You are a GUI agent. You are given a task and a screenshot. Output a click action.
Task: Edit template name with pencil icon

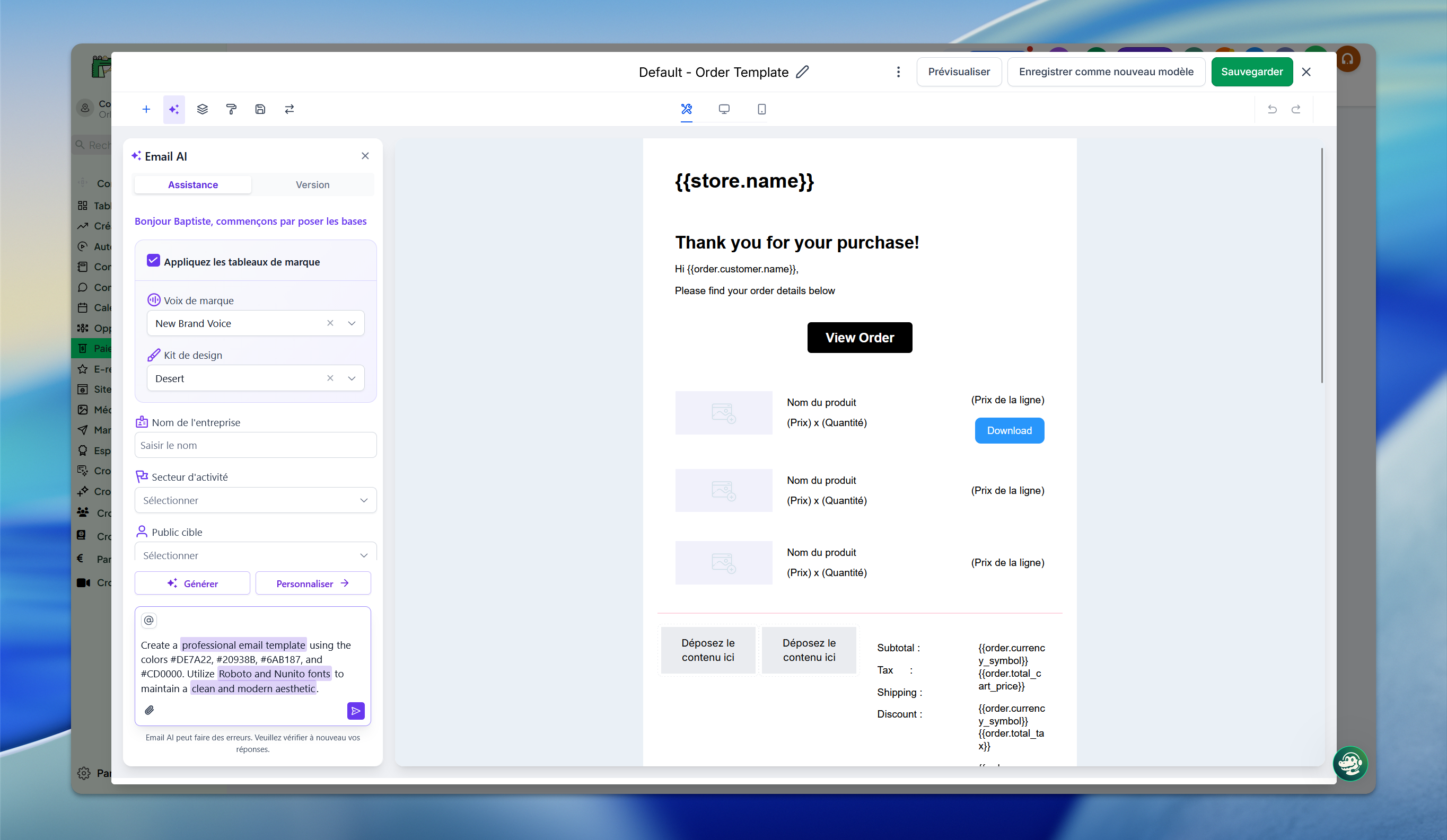(x=802, y=72)
